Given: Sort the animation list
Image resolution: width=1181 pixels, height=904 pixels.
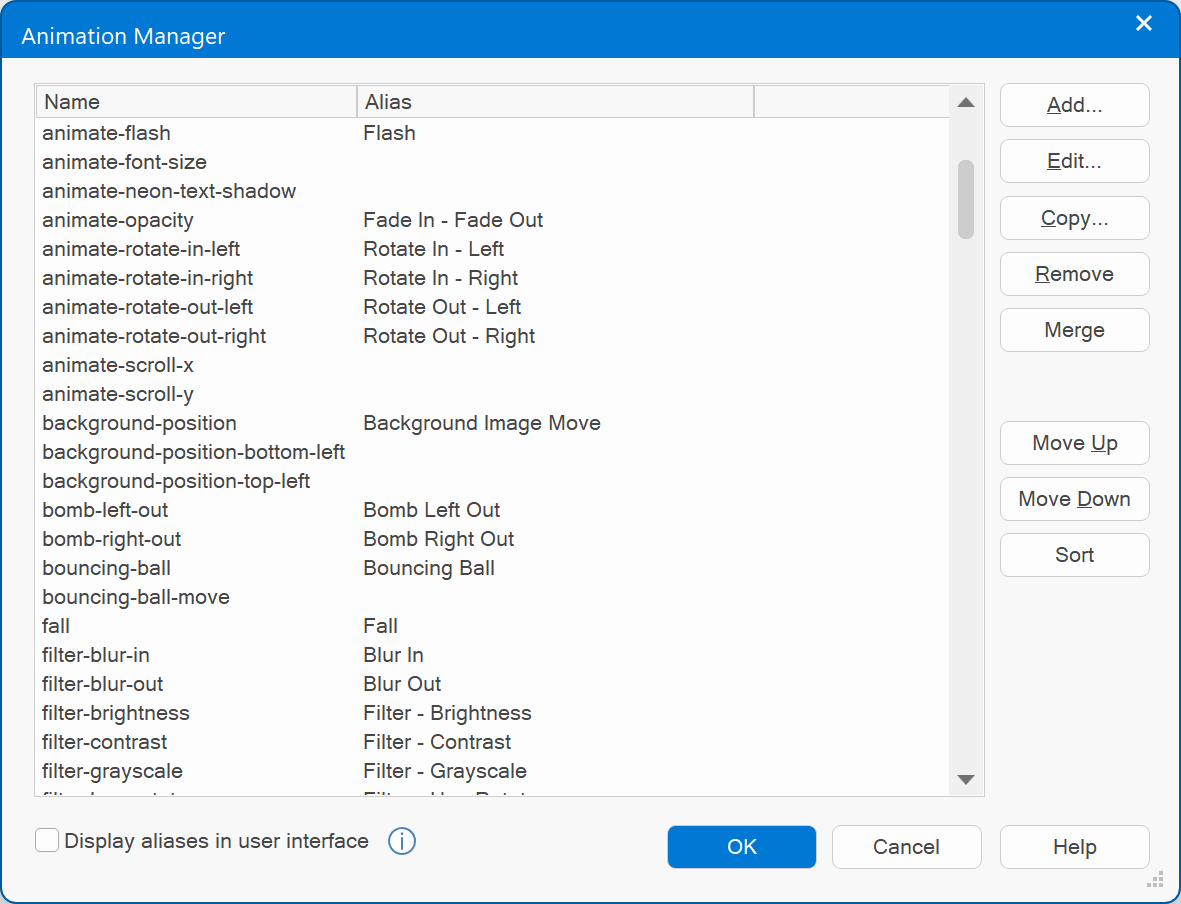Looking at the screenshot, I should pos(1074,555).
